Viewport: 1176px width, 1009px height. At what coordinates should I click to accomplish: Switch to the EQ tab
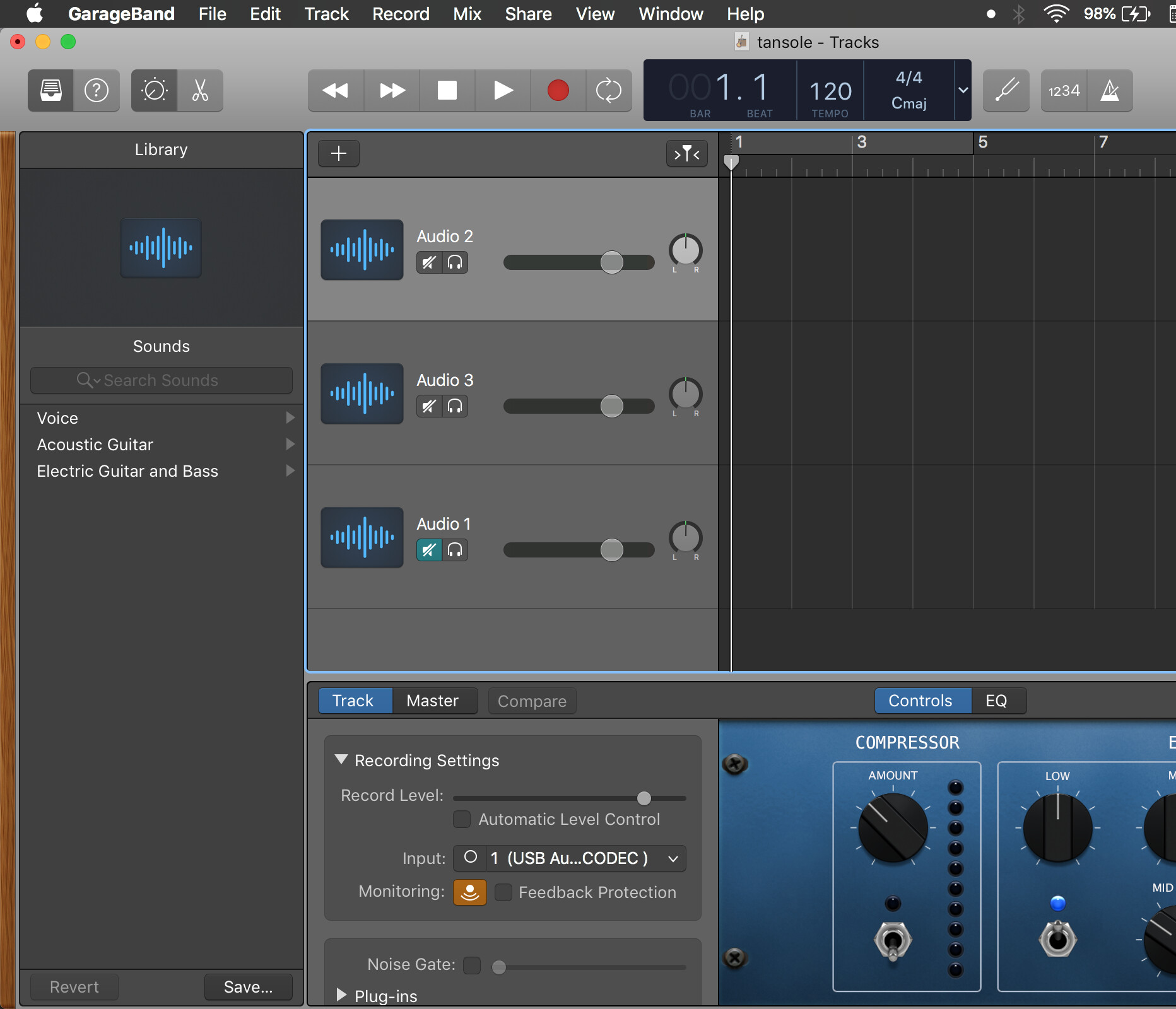(996, 701)
